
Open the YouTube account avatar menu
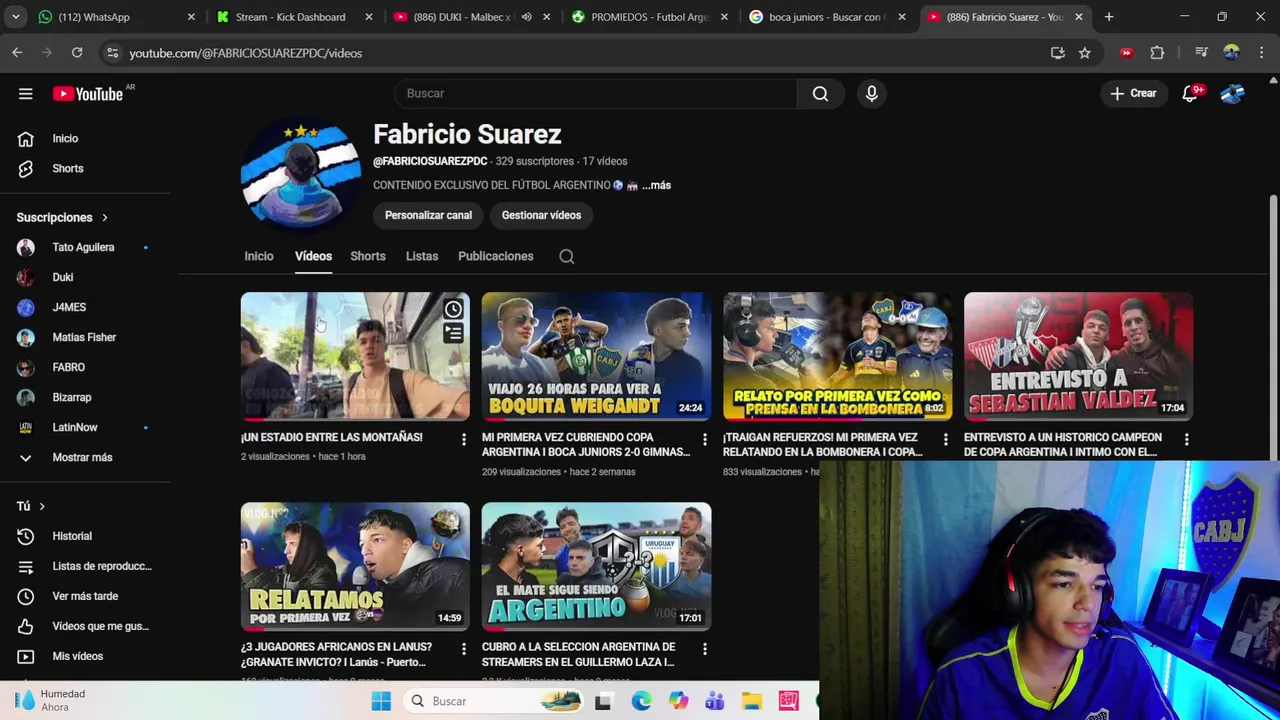[1232, 94]
